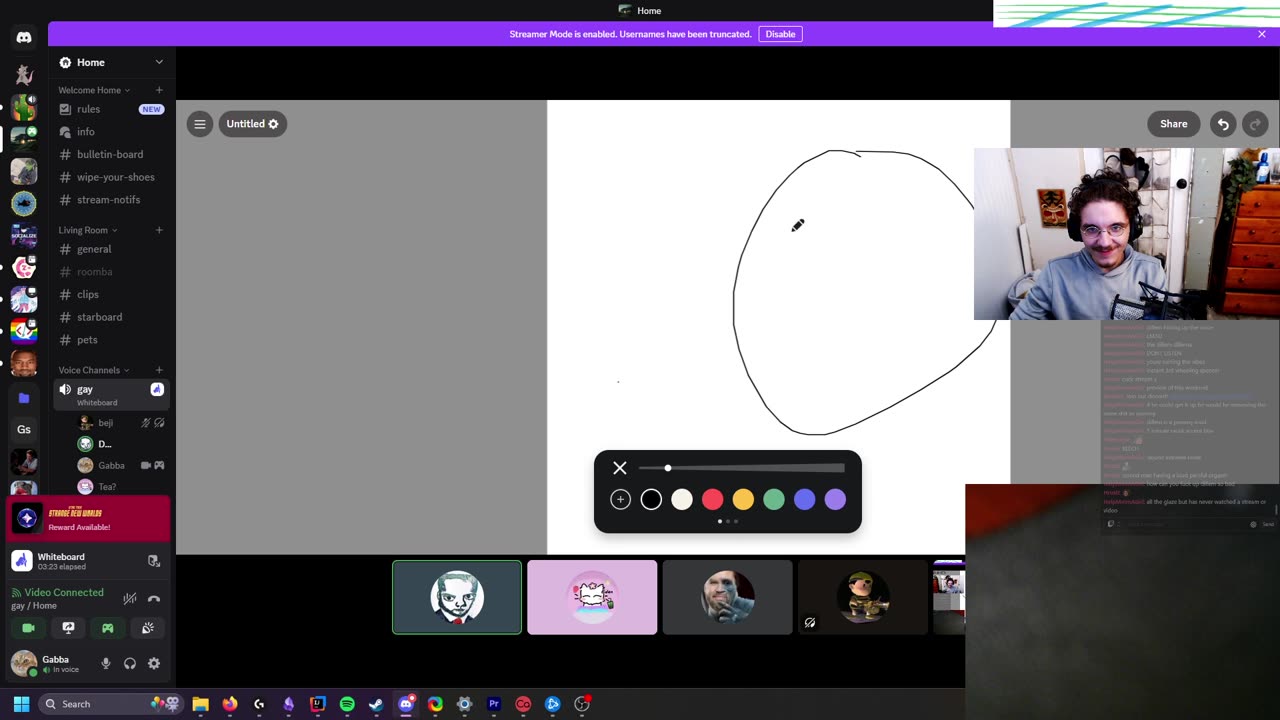This screenshot has width=1280, height=720.
Task: Collapse the Voice Channels category
Action: (x=93, y=370)
